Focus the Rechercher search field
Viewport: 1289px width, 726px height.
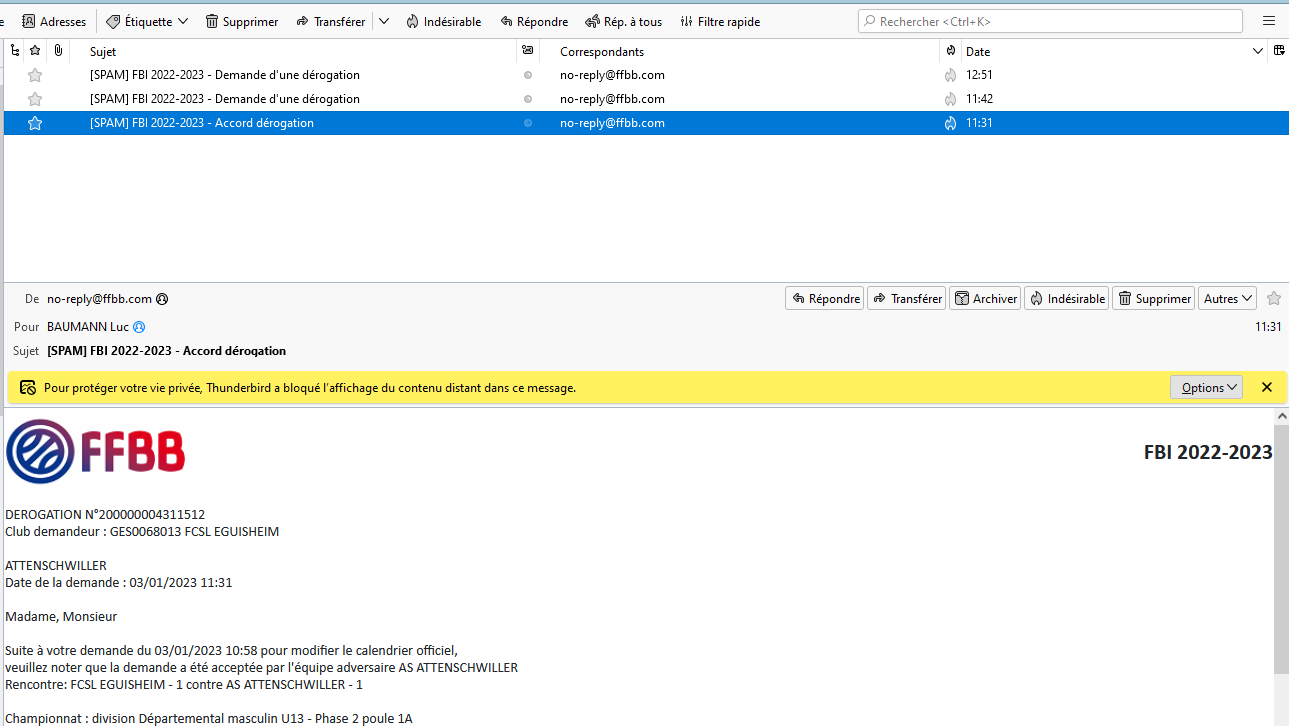(1050, 21)
